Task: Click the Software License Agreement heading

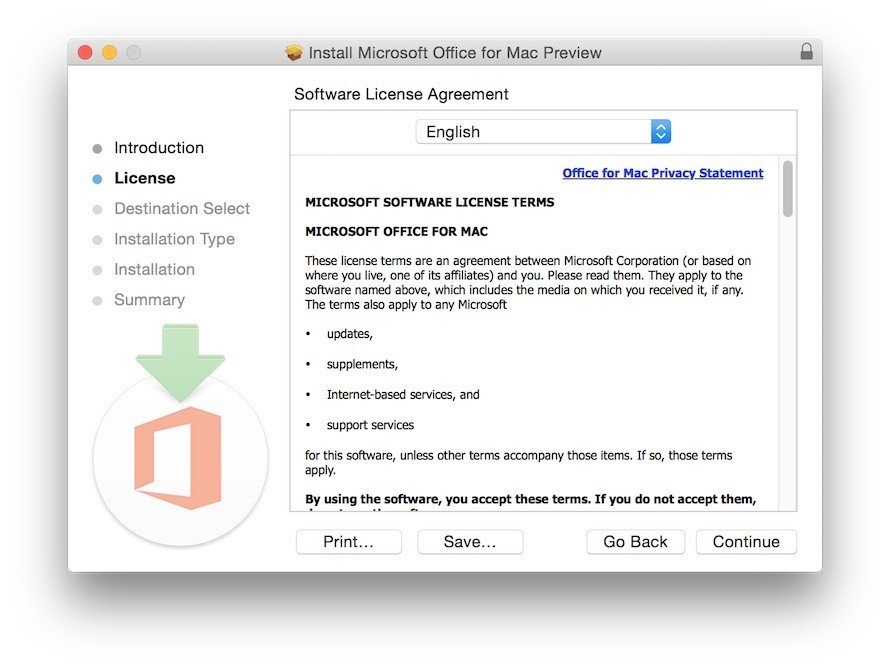Action: (401, 94)
